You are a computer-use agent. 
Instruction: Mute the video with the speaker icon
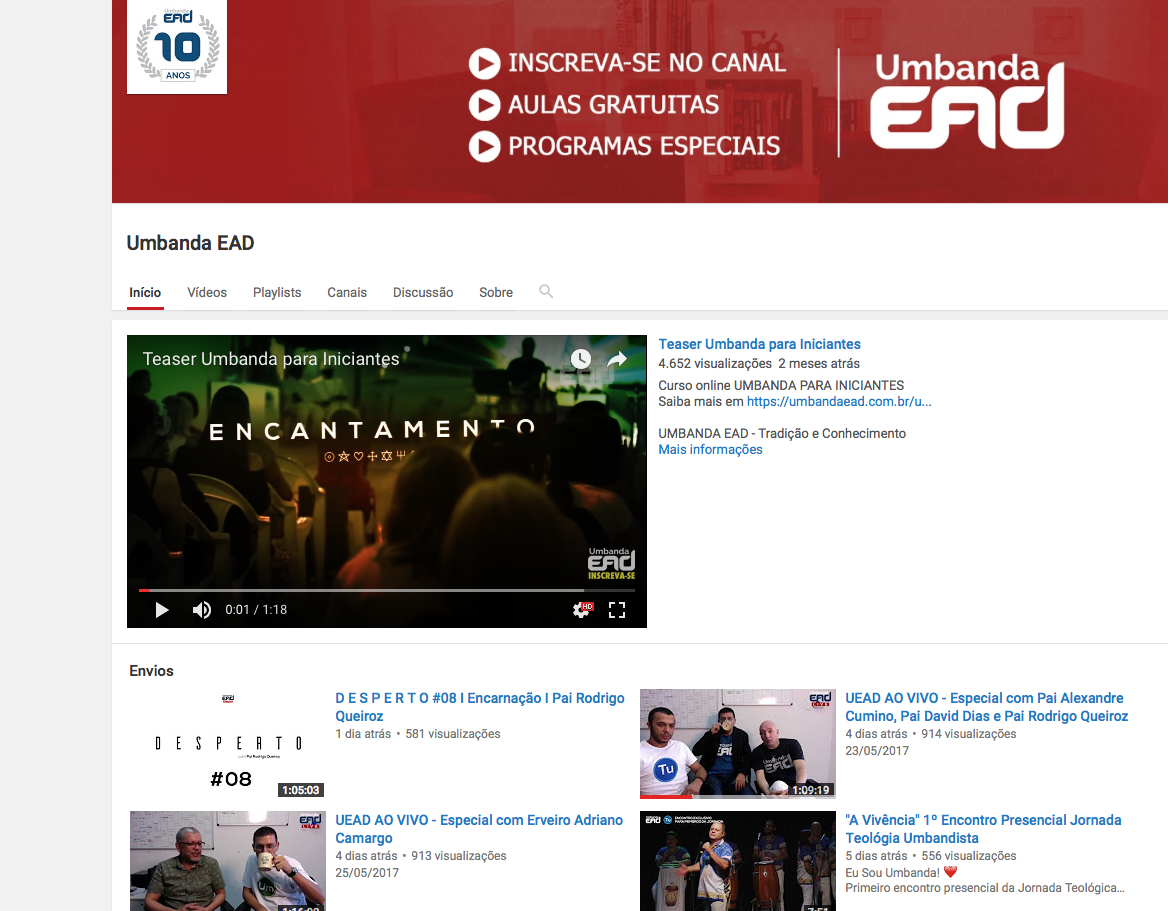click(201, 610)
